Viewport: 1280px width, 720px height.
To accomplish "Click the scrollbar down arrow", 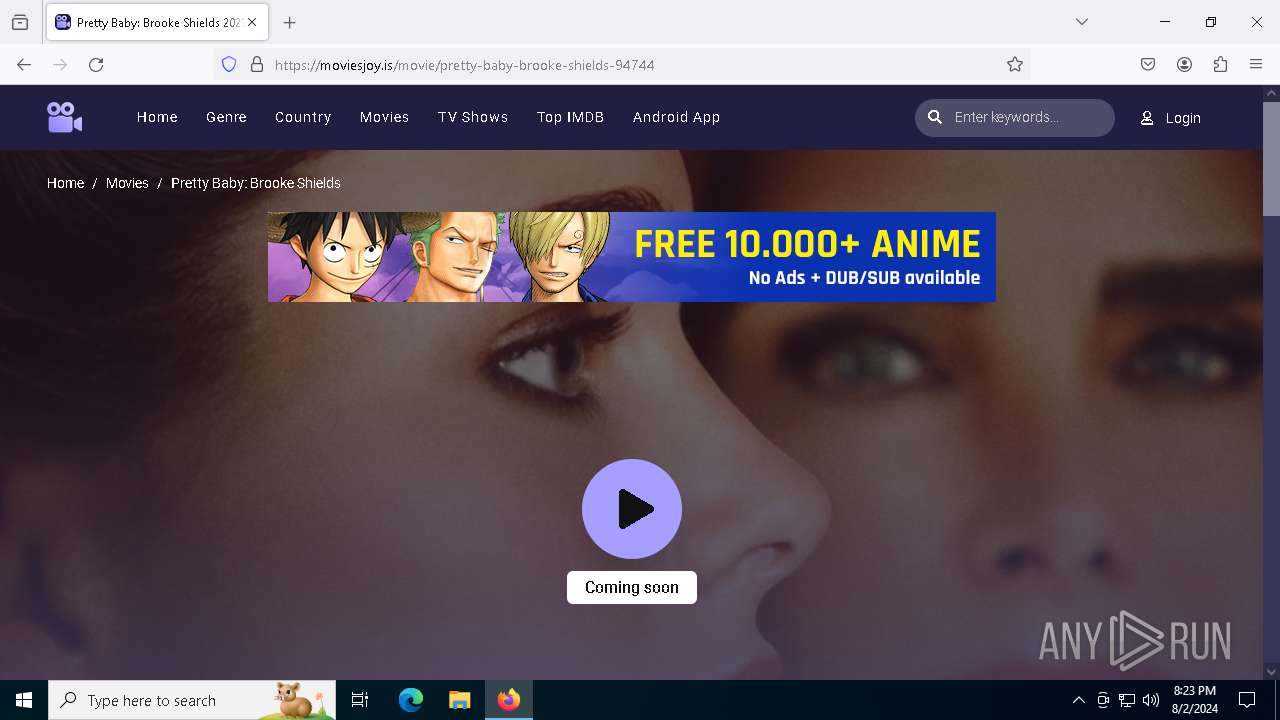I will (1271, 672).
